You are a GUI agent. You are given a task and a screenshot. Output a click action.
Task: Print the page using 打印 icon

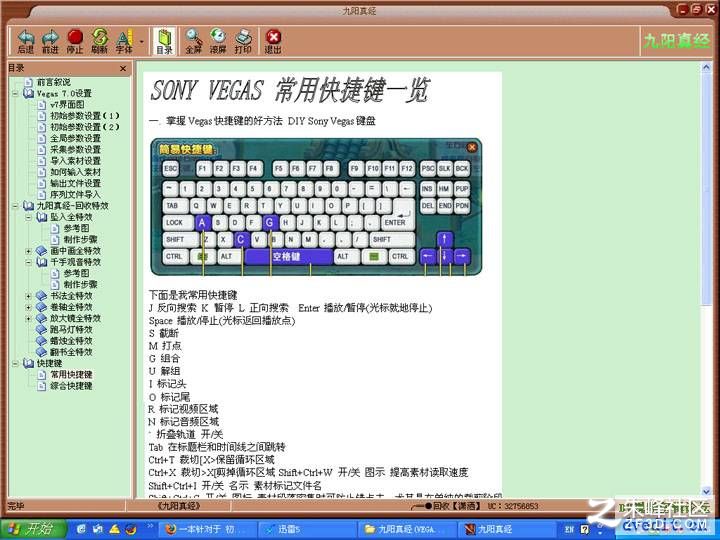[243, 41]
